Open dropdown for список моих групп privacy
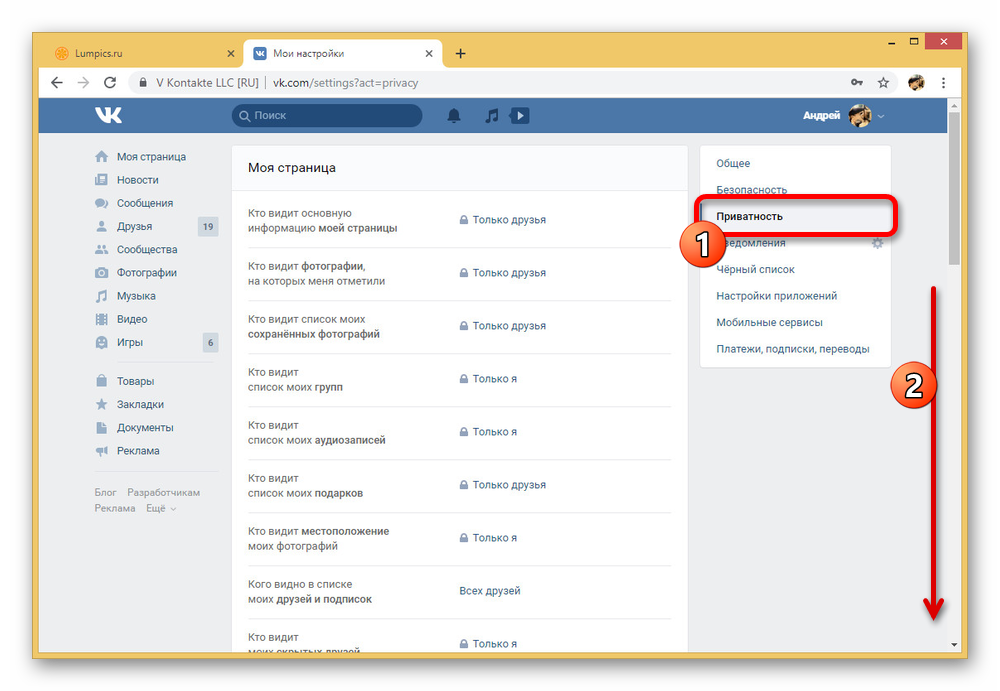Image resolution: width=1000 pixels, height=691 pixels. coord(494,379)
